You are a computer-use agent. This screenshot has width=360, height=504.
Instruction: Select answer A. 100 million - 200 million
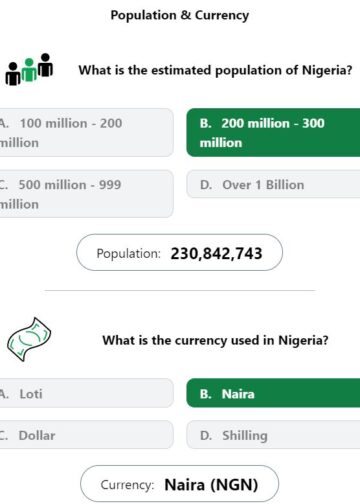86,133
